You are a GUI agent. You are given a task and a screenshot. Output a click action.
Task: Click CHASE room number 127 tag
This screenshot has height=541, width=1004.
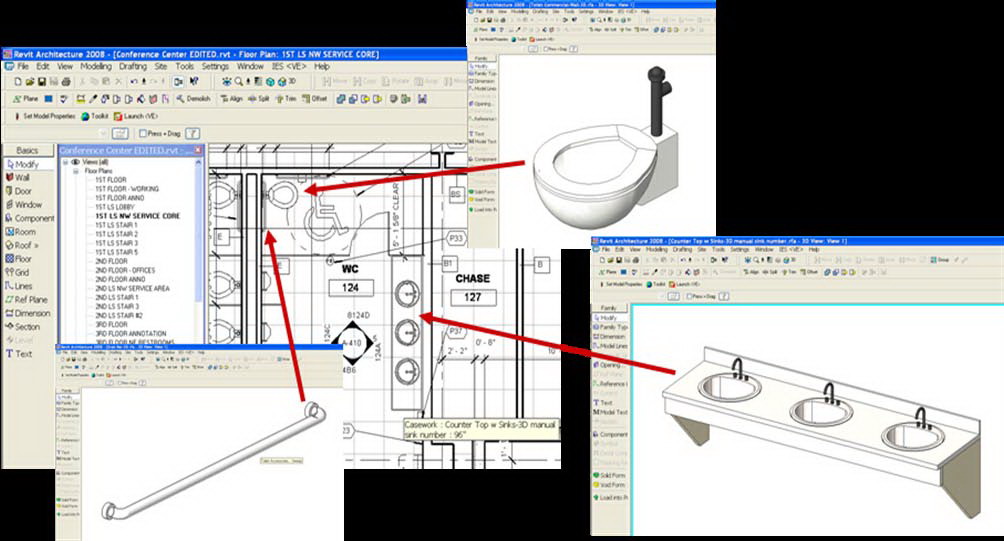coord(473,297)
